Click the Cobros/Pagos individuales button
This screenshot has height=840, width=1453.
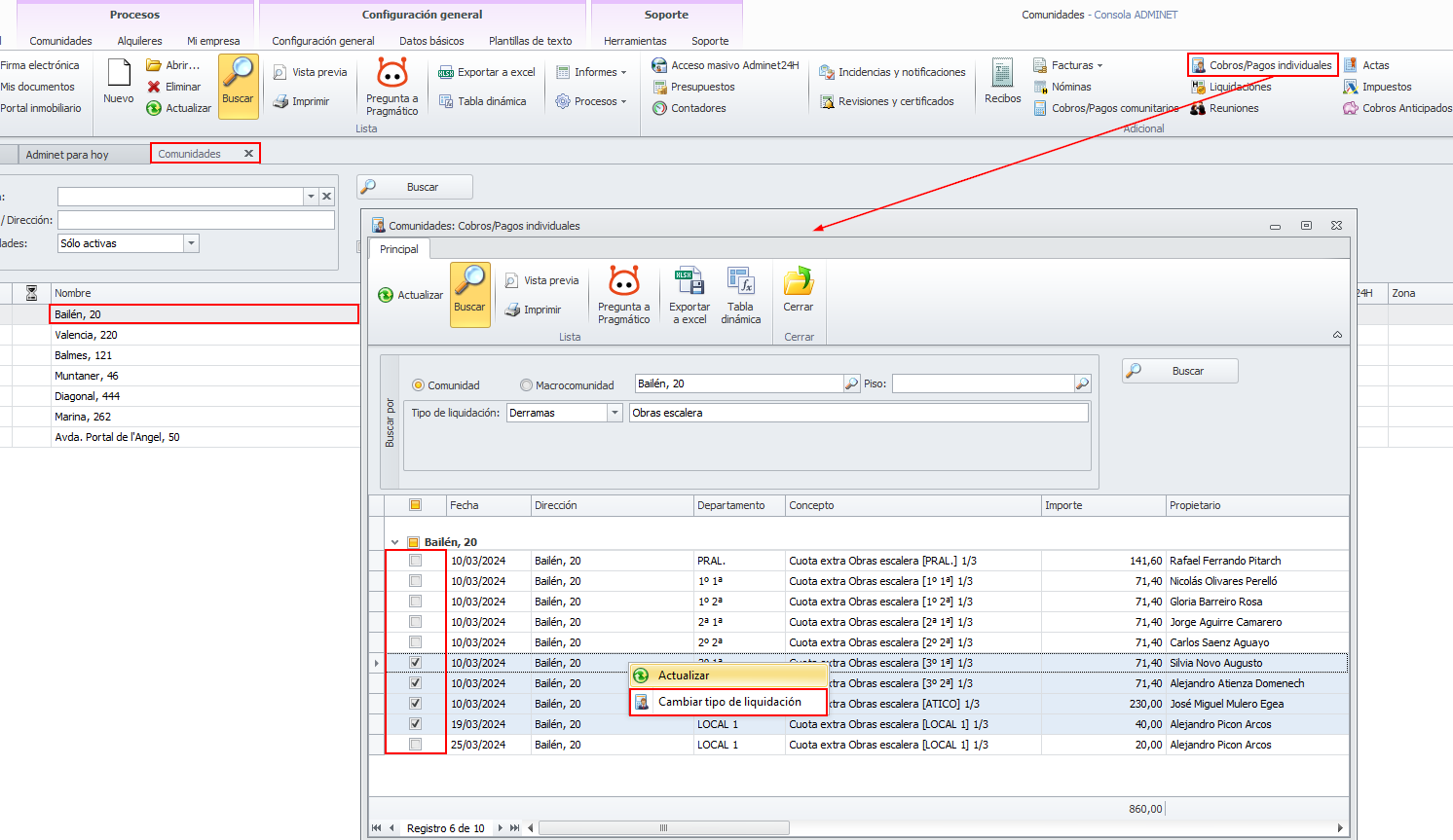click(x=1262, y=65)
